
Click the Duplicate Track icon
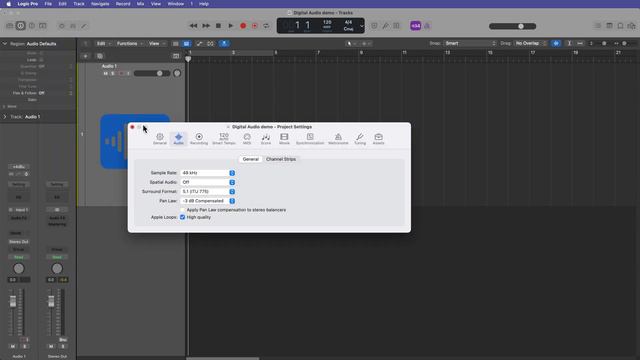[100, 56]
